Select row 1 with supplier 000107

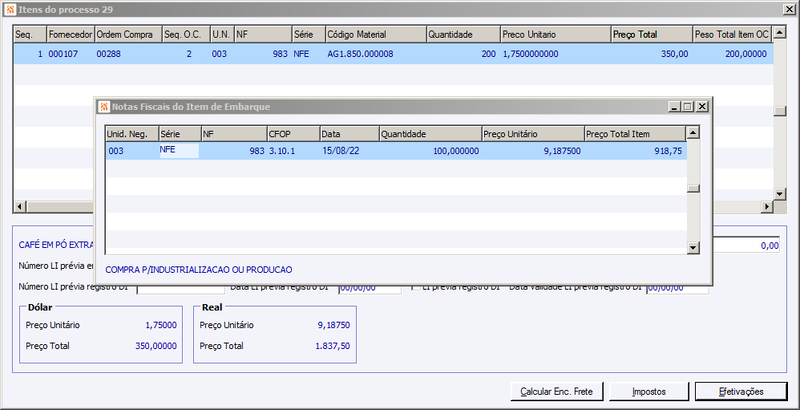393,54
